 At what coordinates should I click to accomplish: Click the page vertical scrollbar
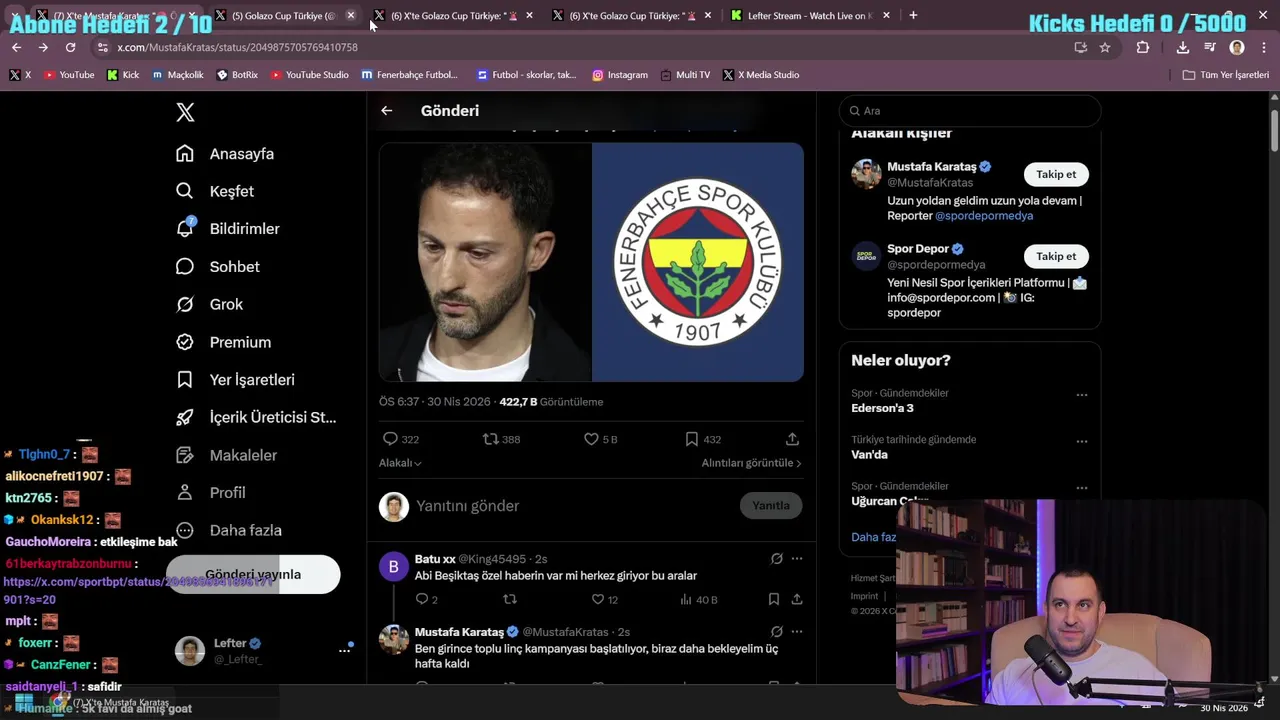pos(1274,130)
